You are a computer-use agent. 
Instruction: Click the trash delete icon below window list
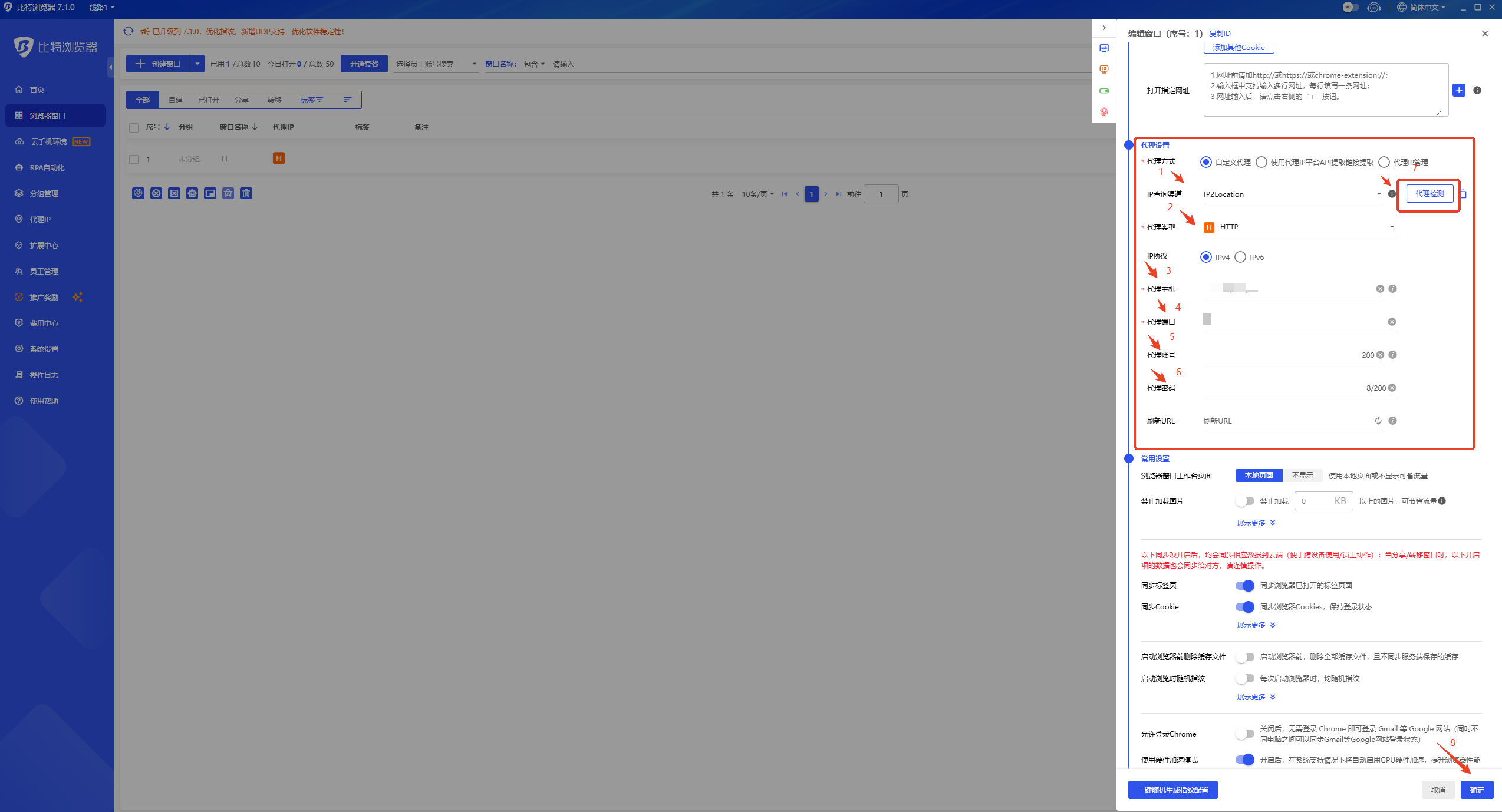[246, 193]
